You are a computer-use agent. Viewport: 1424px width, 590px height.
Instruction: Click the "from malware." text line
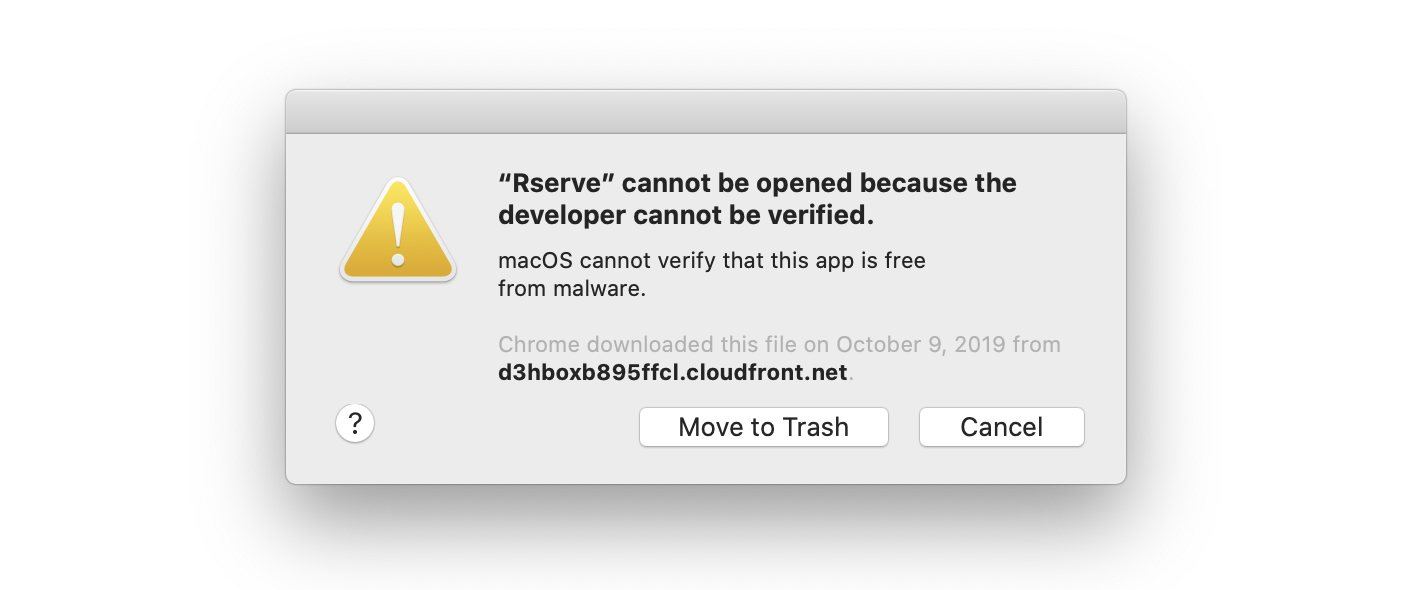coord(573,290)
